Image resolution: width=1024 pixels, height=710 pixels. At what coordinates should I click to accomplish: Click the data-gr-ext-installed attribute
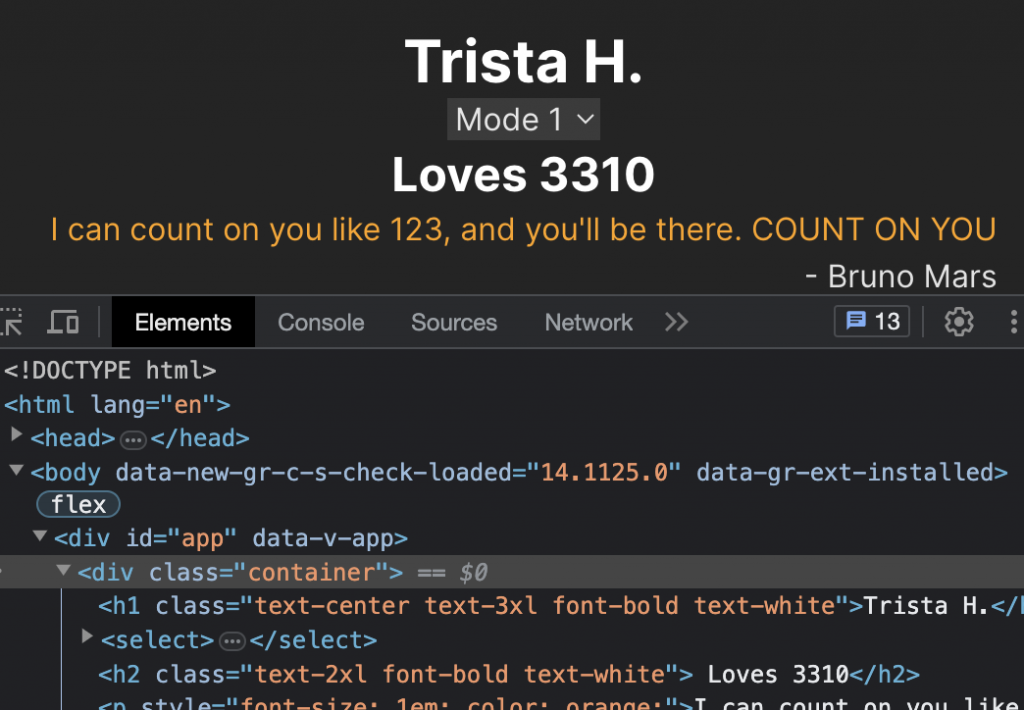click(845, 472)
